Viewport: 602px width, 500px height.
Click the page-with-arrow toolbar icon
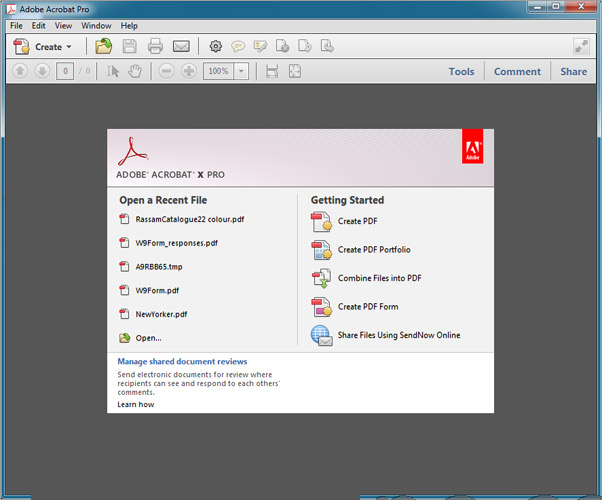pyautogui.click(x=305, y=46)
